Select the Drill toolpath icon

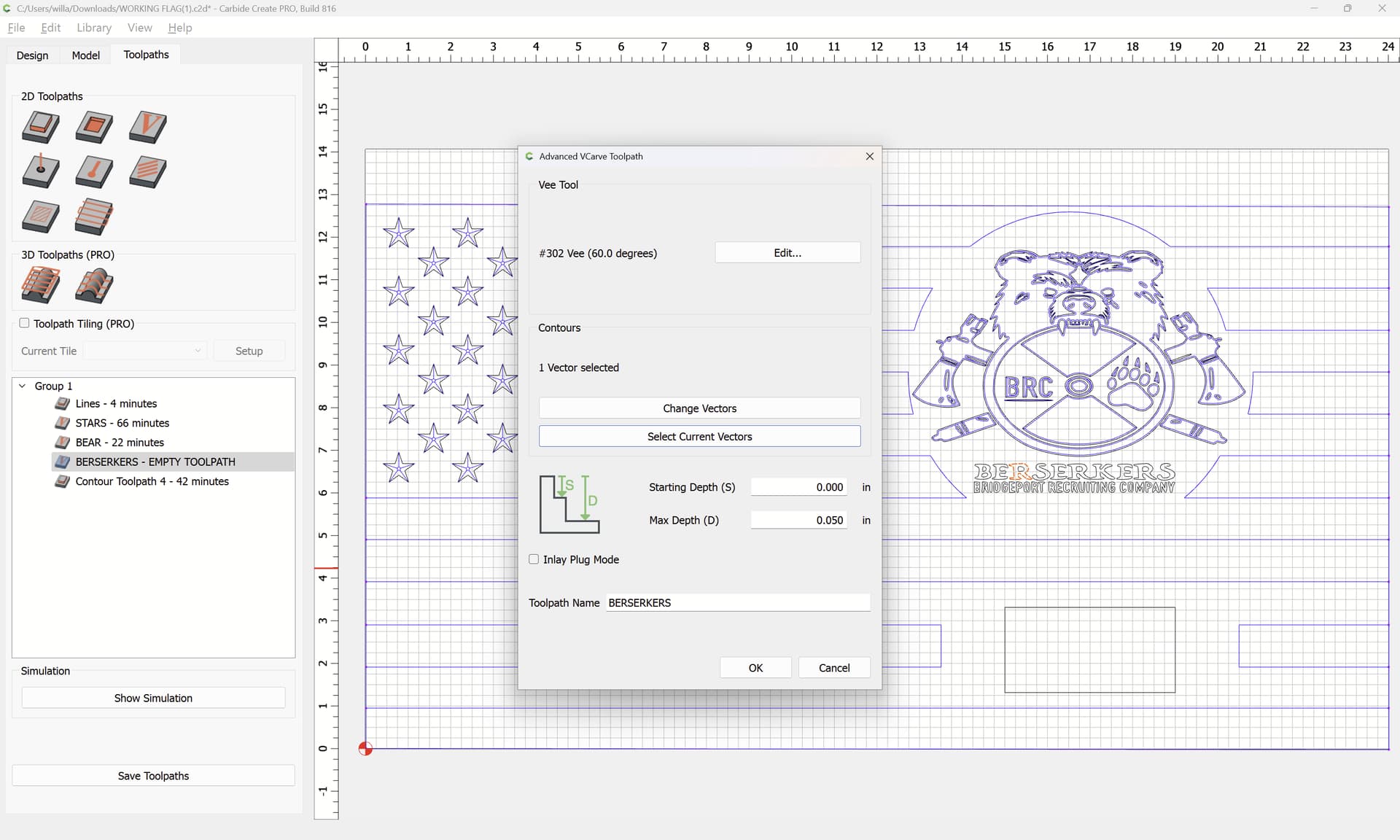[41, 172]
